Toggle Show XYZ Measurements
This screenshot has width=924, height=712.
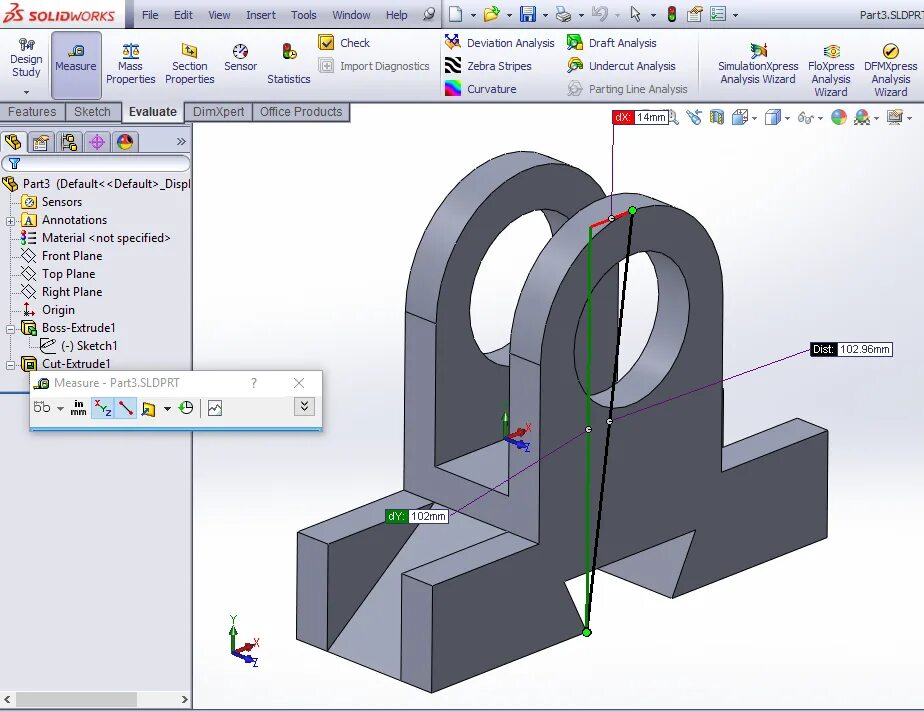pos(103,408)
